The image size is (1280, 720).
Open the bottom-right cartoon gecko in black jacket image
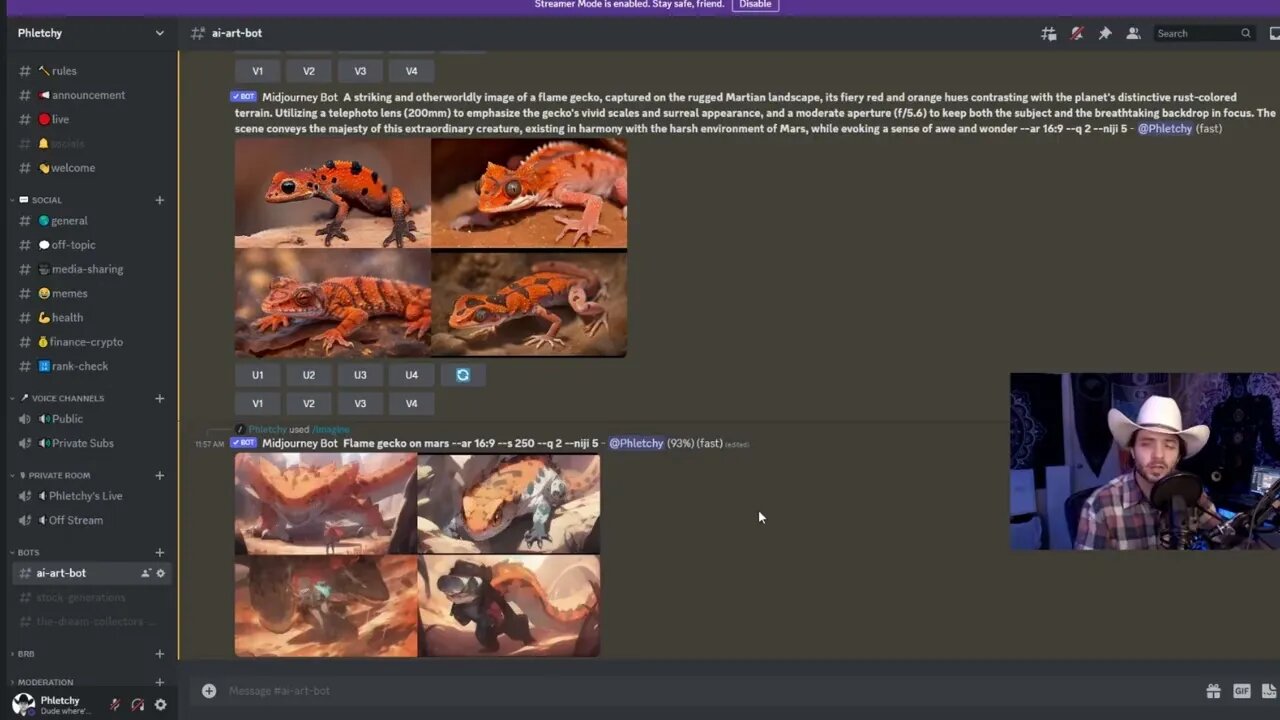coord(509,606)
